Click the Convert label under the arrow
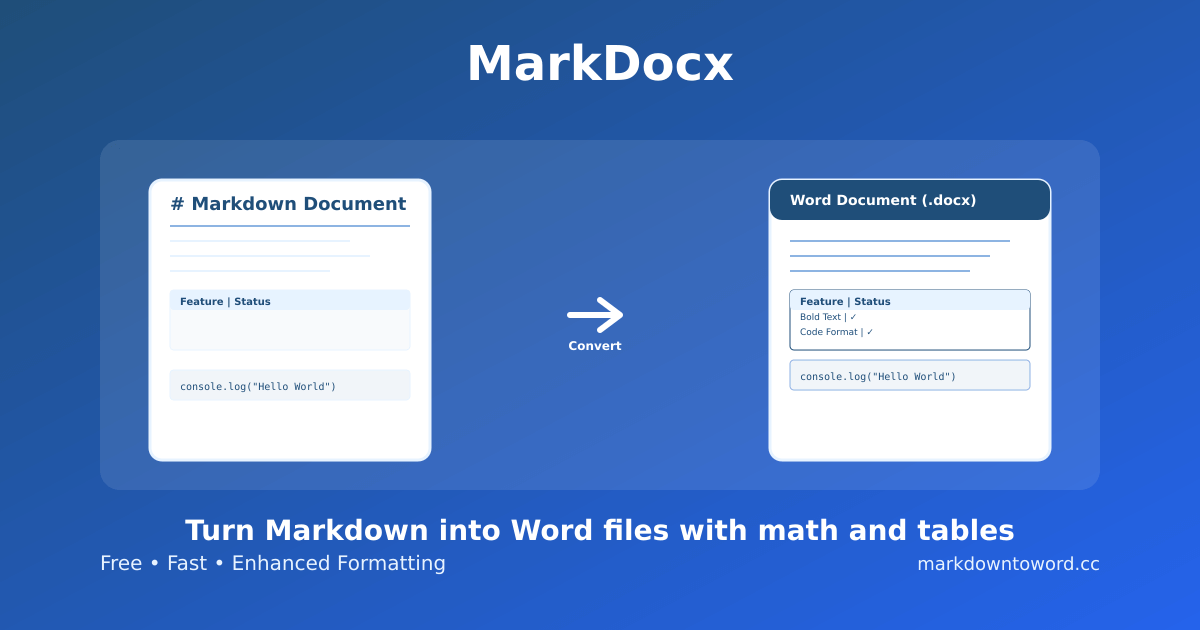Viewport: 1200px width, 630px height. click(595, 346)
